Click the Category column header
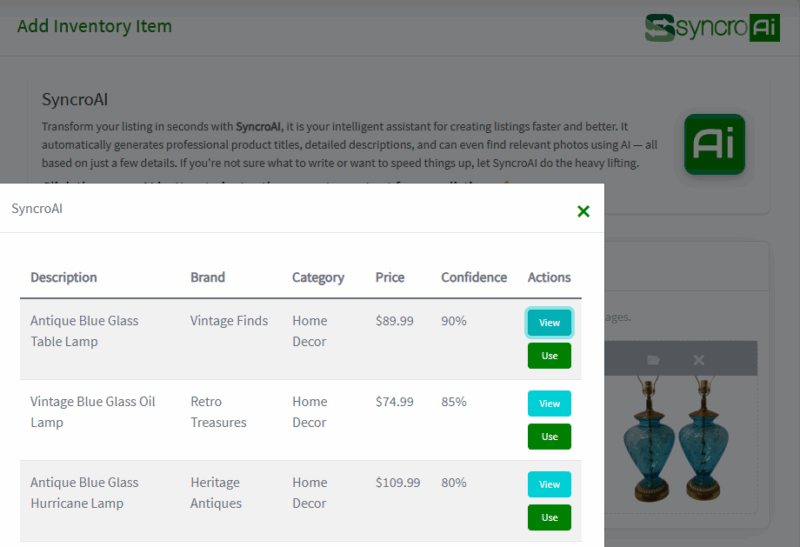Screen dimensions: 800x547 pos(318,277)
